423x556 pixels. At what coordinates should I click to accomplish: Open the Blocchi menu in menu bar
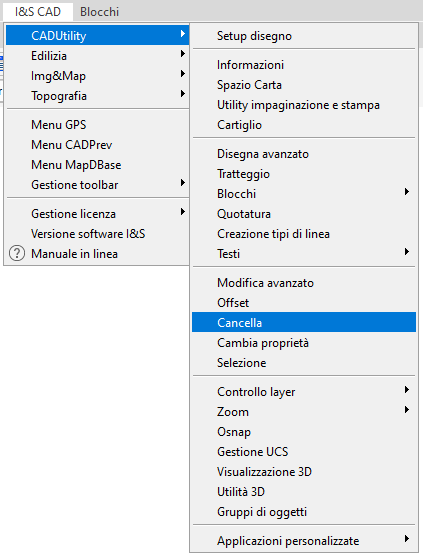click(99, 12)
